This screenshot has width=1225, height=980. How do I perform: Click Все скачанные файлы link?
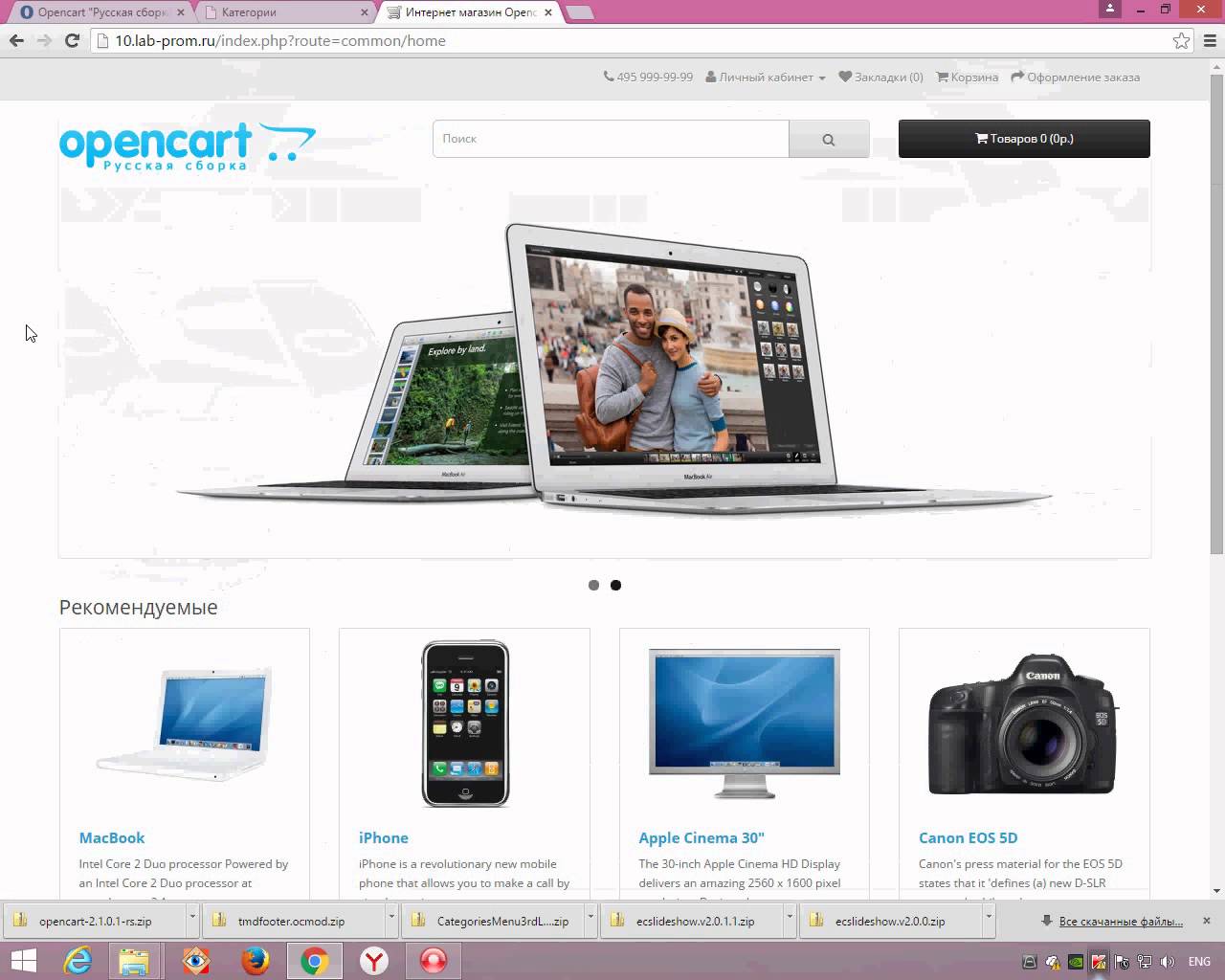point(1121,922)
